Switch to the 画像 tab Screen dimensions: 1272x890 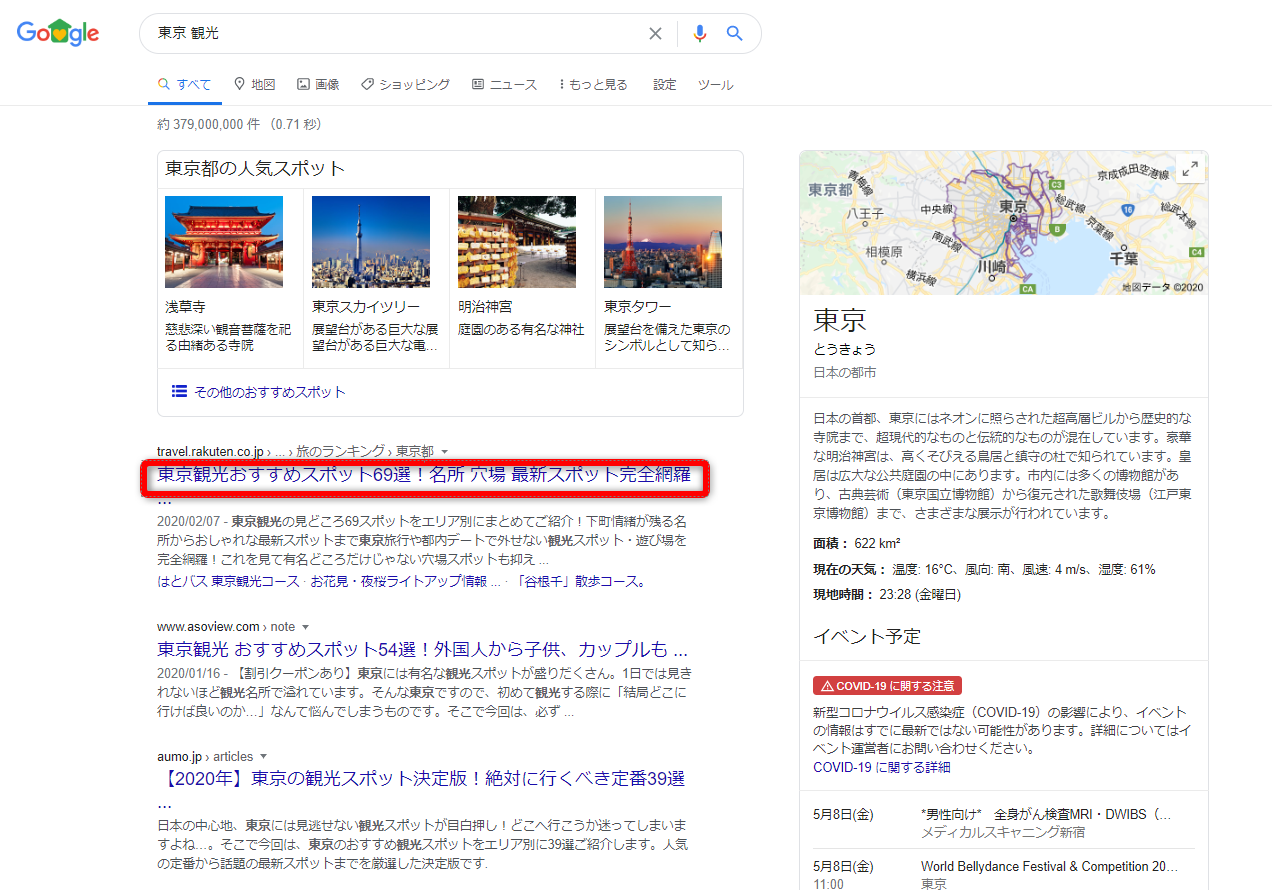point(318,85)
